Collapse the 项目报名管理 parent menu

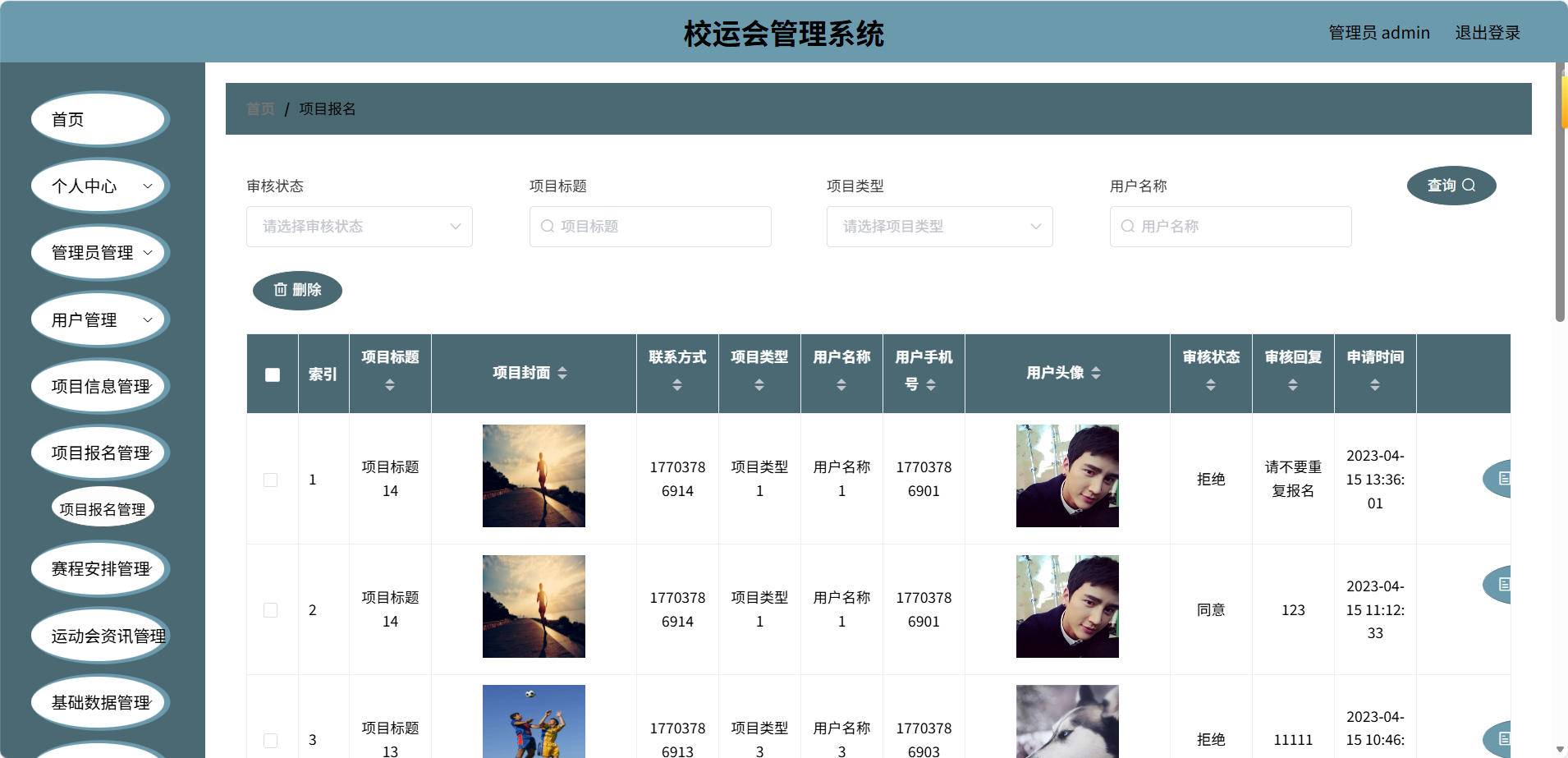pyautogui.click(x=100, y=453)
